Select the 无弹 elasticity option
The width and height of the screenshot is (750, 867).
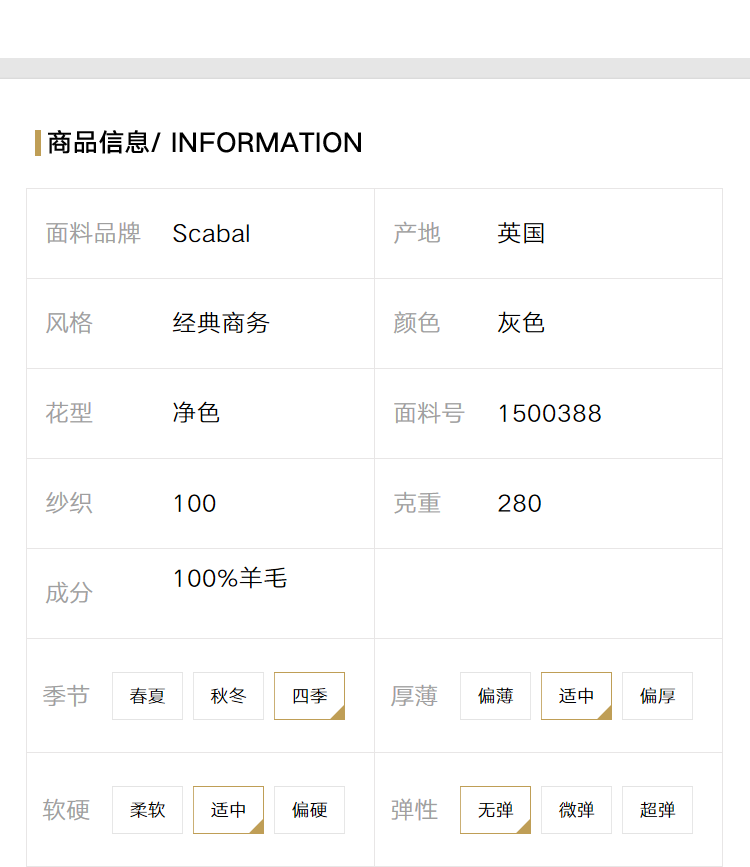495,809
